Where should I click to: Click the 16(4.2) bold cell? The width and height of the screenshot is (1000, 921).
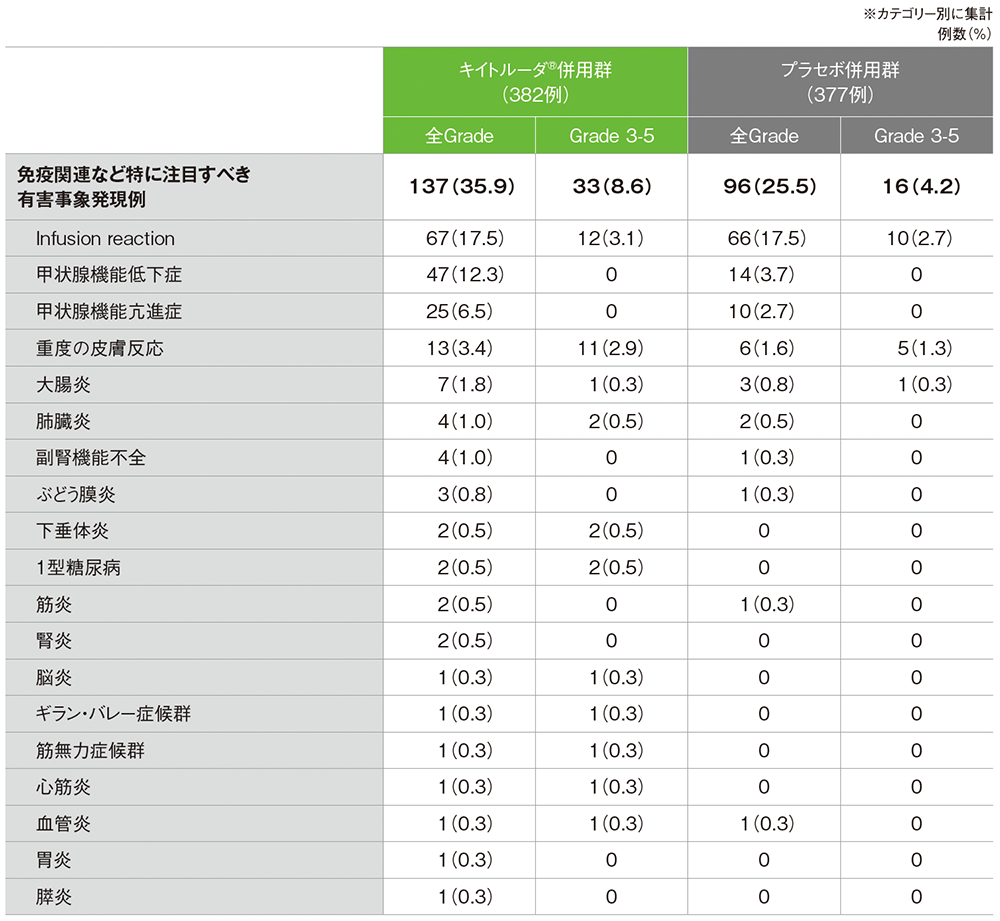[x=916, y=186]
